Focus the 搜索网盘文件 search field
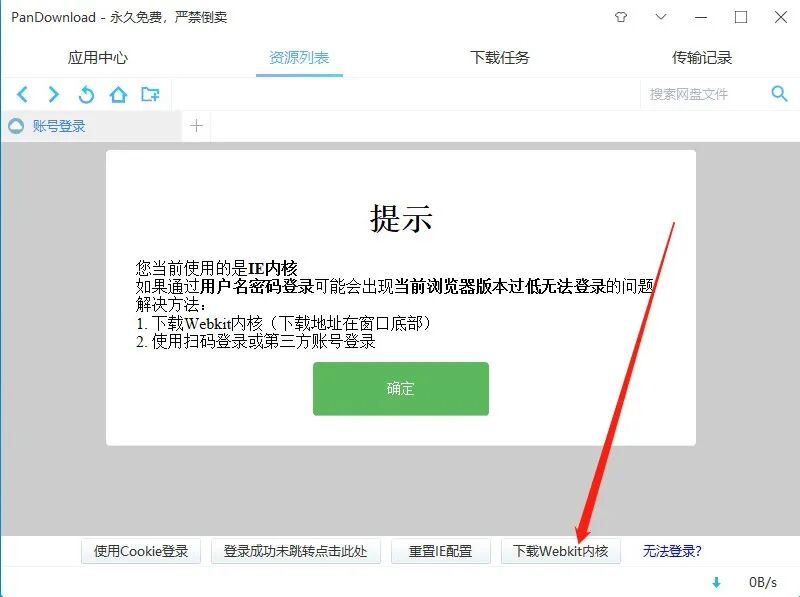Viewport: 800px width, 597px height. [x=703, y=94]
